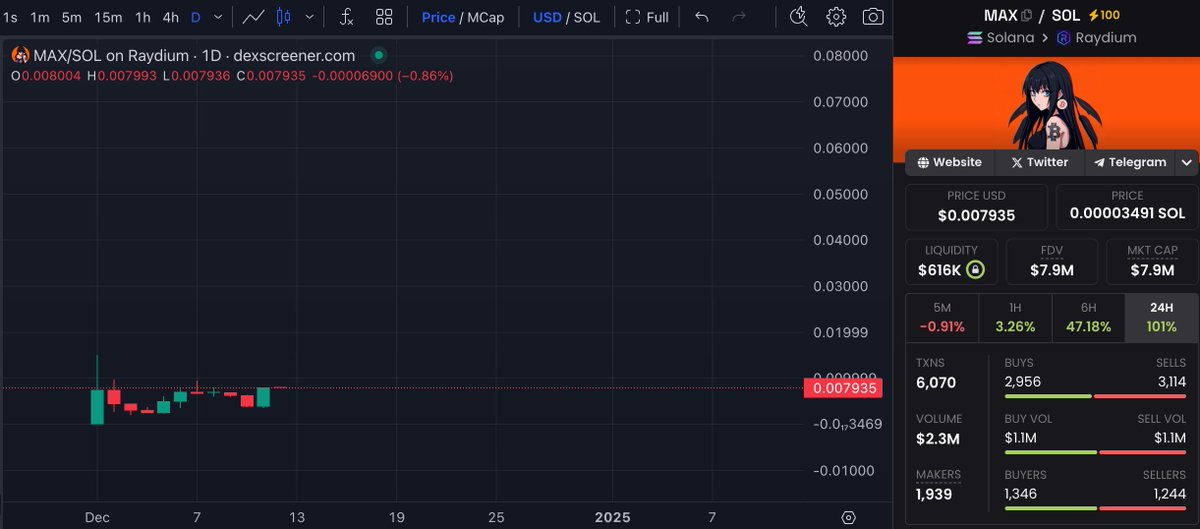
Task: Open the token Twitter link
Action: coord(1039,162)
